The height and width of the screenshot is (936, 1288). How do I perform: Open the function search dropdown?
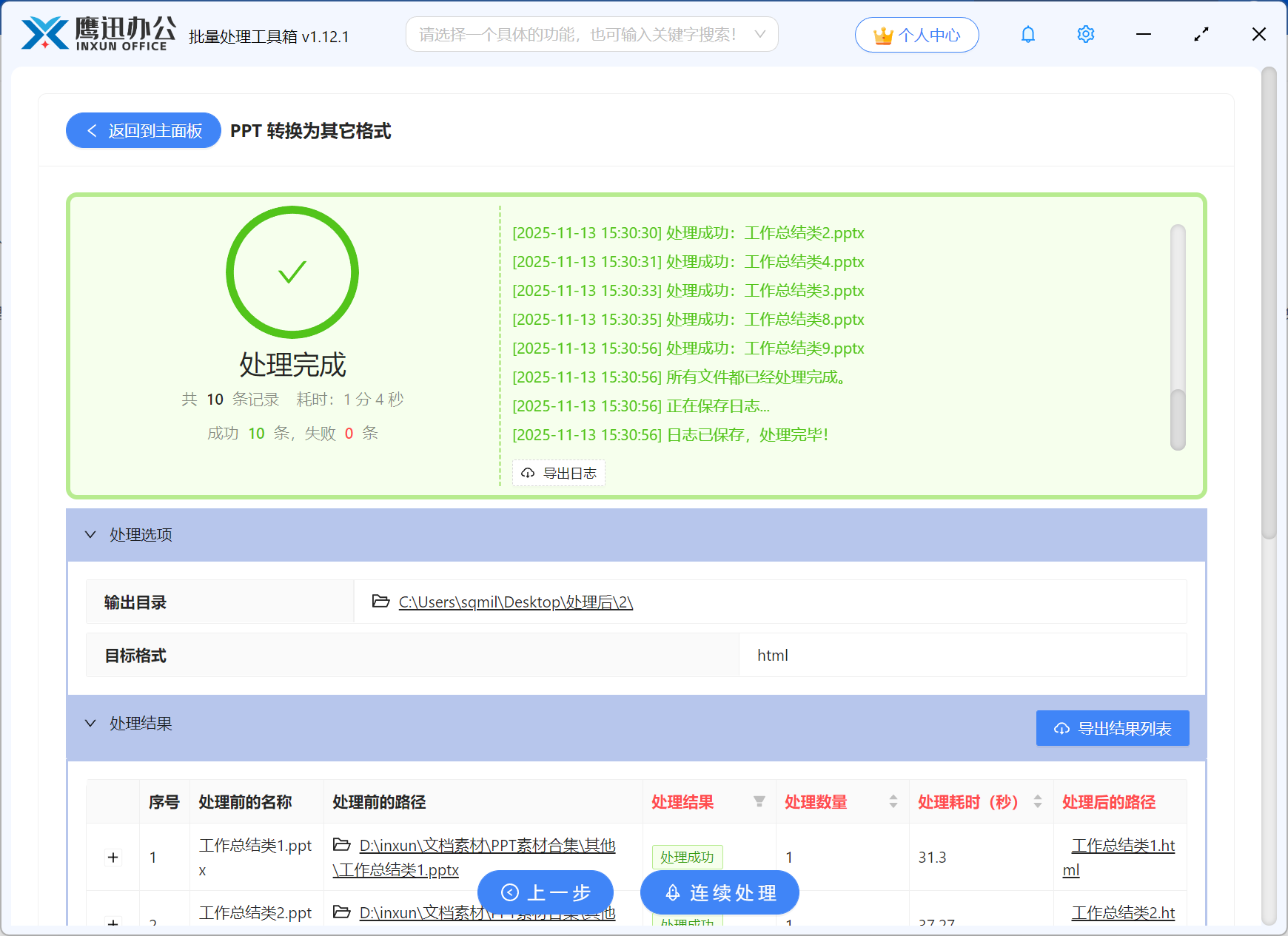[760, 34]
